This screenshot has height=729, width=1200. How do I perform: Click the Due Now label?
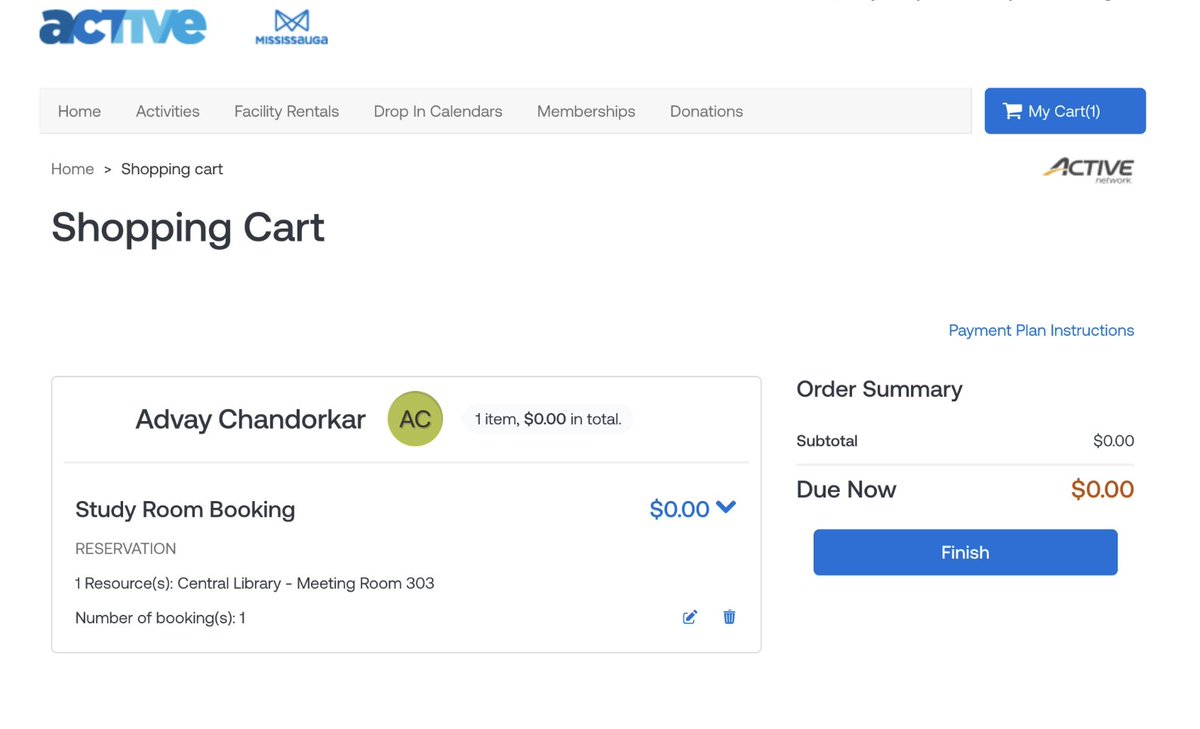point(846,489)
